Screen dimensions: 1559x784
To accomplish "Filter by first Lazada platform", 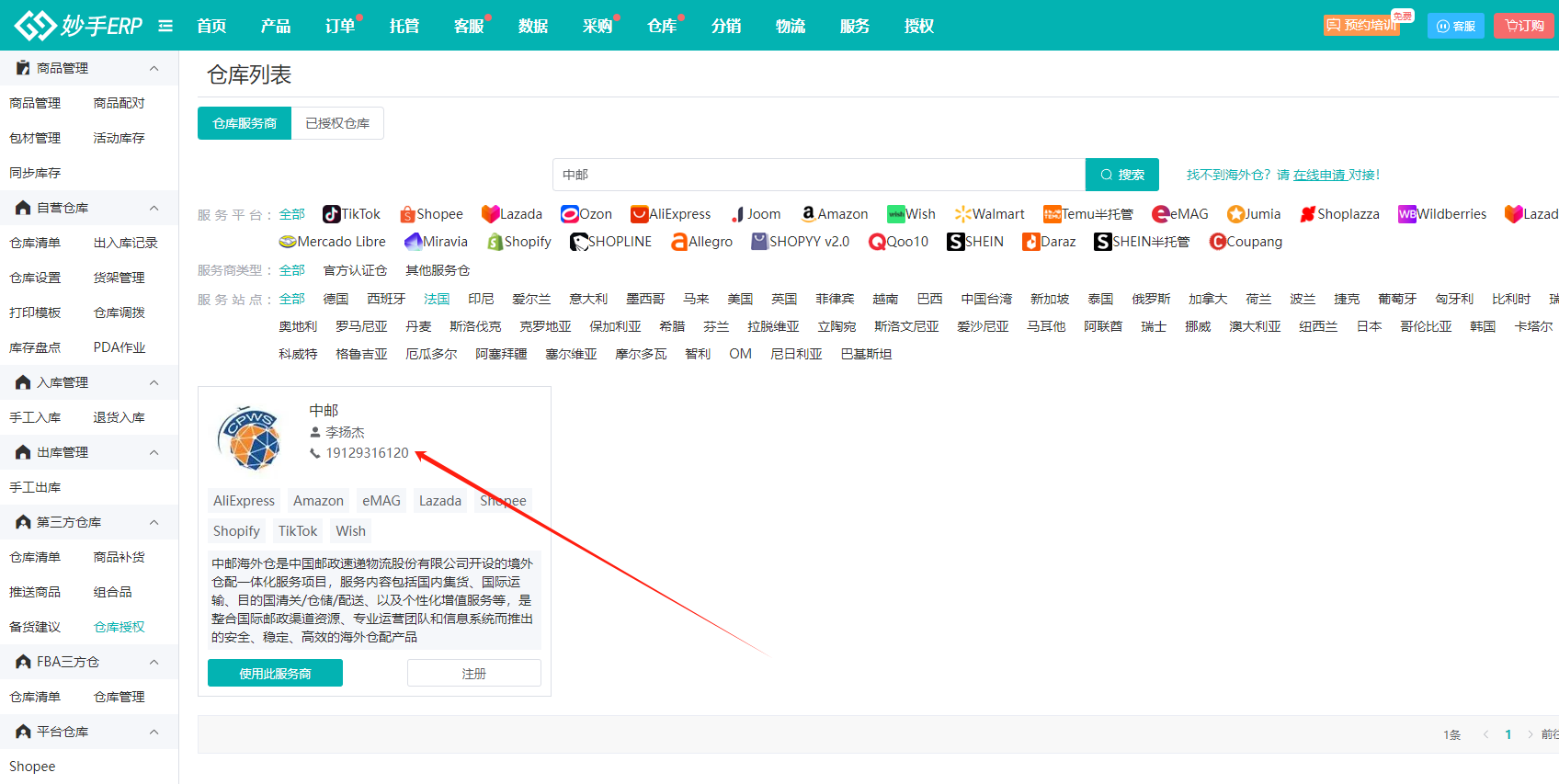I will (x=512, y=214).
